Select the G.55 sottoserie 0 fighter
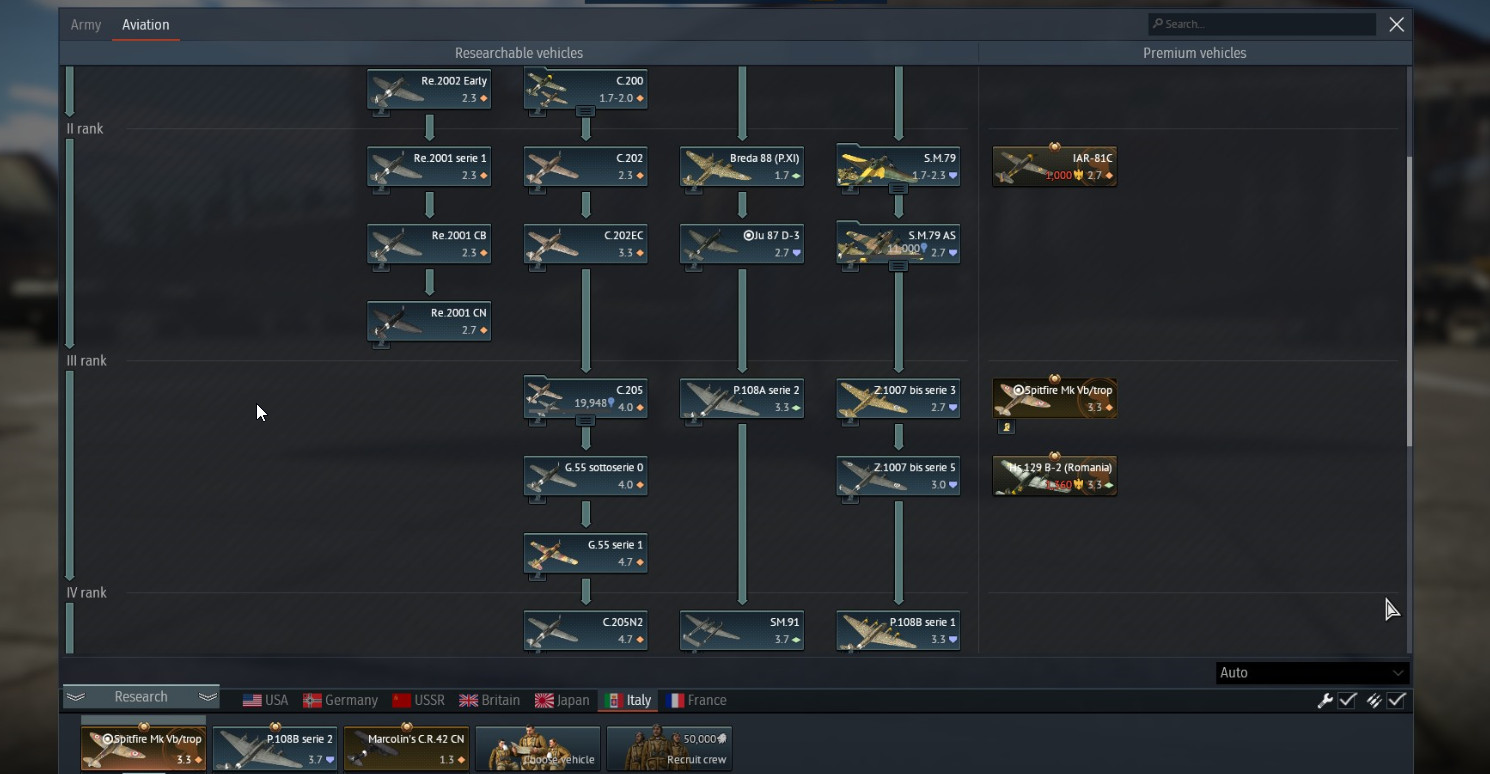Image resolution: width=1490 pixels, height=774 pixels. (x=586, y=476)
